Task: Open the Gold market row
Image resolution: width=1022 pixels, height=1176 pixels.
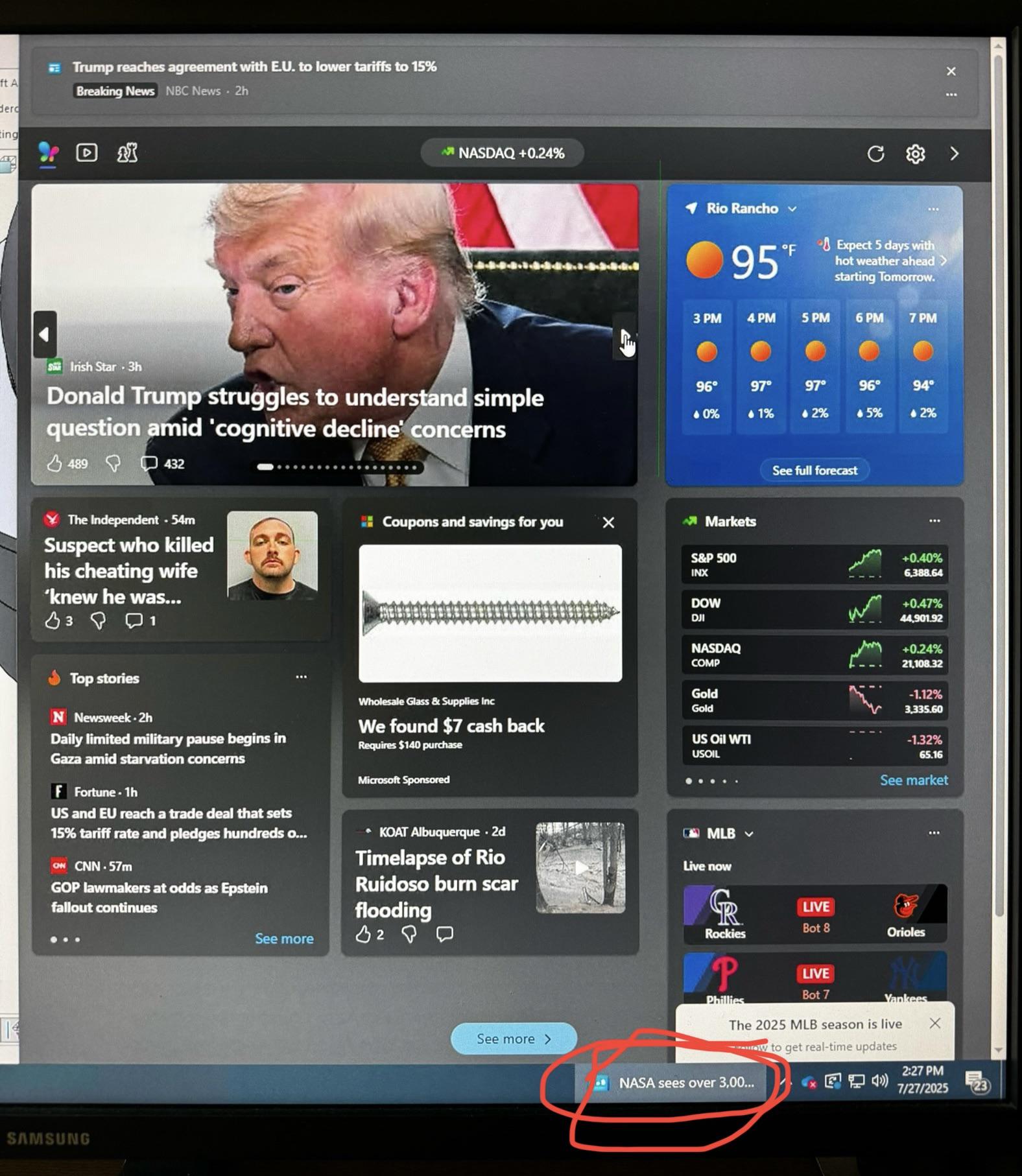Action: [814, 701]
